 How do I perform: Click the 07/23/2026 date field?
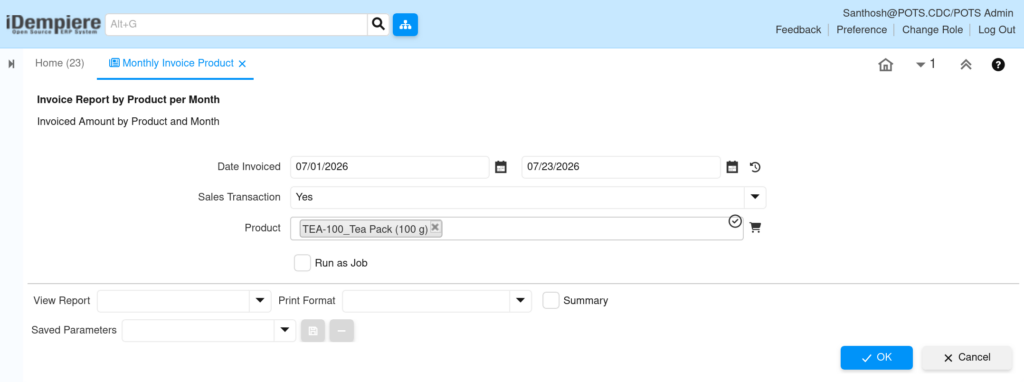tap(621, 167)
